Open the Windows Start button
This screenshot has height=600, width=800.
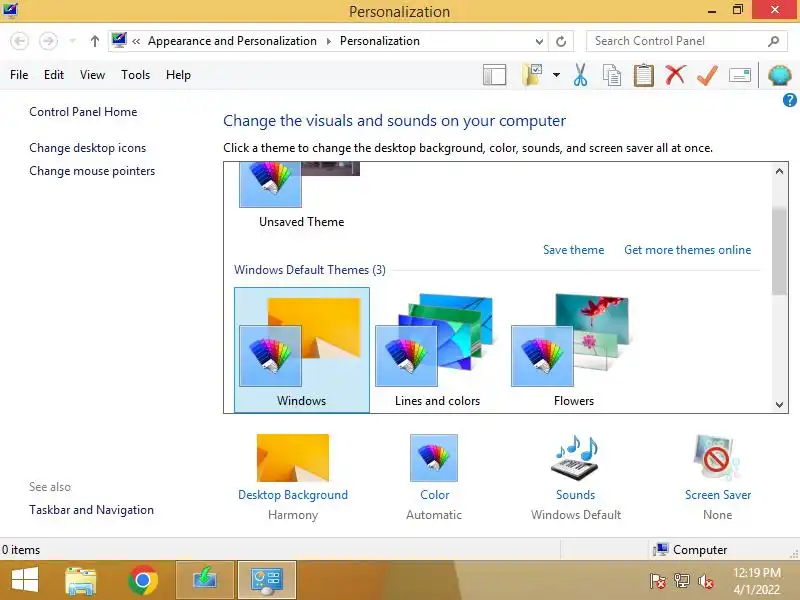(24, 580)
